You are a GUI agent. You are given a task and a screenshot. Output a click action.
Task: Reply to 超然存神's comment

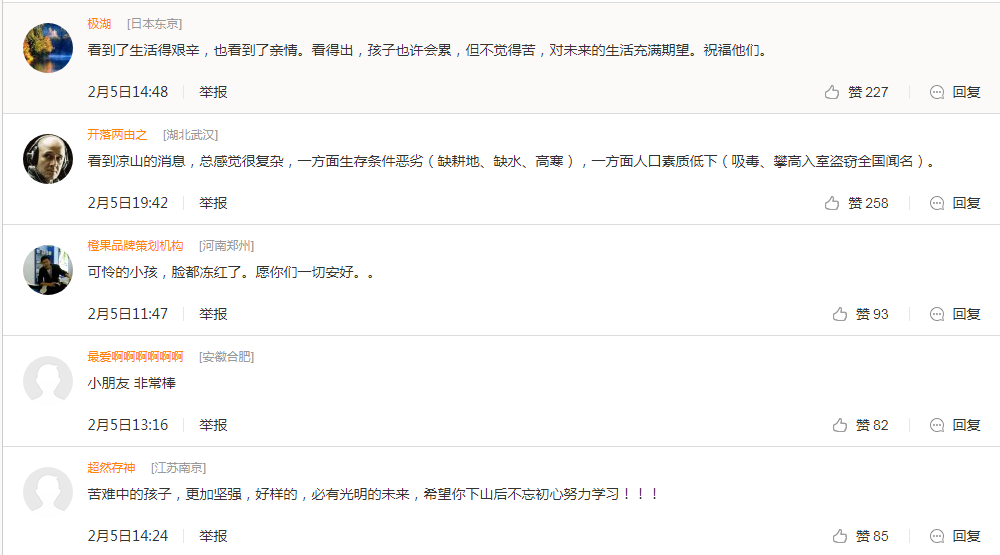click(x=955, y=536)
